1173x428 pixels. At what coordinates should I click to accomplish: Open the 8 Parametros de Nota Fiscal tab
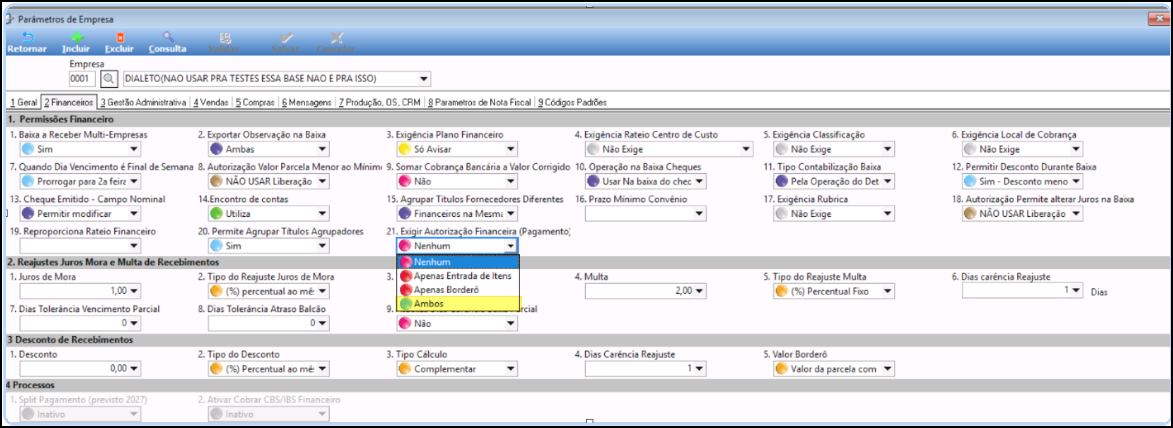point(480,102)
